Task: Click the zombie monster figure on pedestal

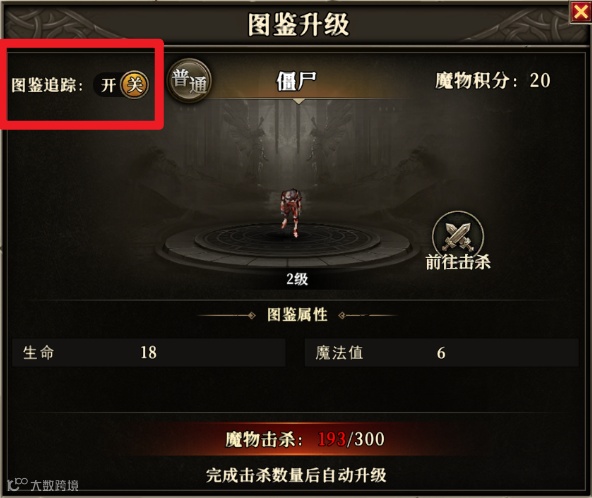Action: coord(291,213)
